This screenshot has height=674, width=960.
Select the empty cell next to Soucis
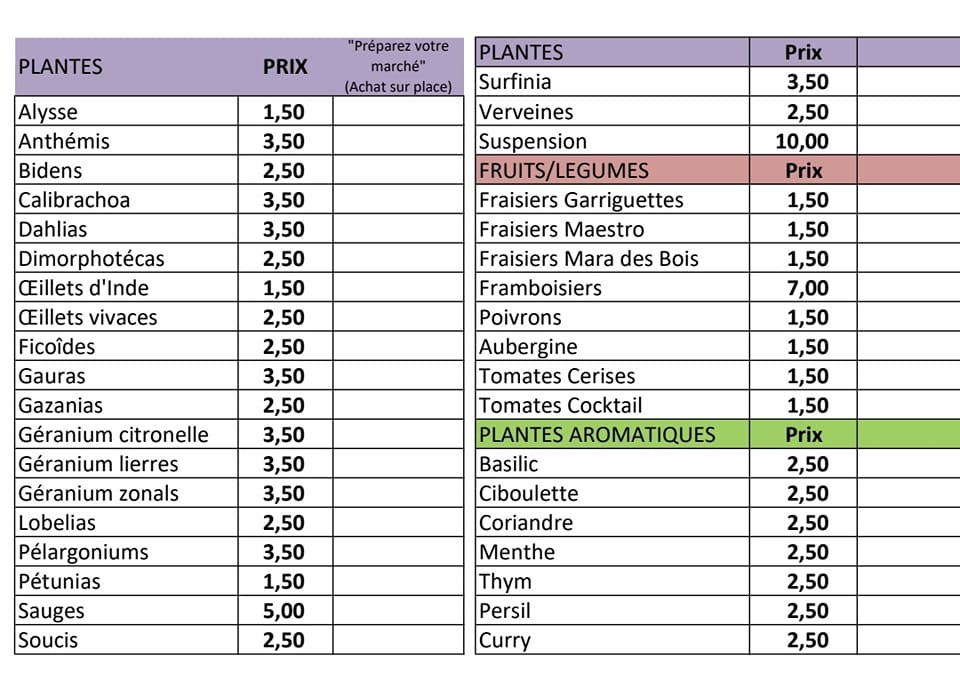pos(399,640)
